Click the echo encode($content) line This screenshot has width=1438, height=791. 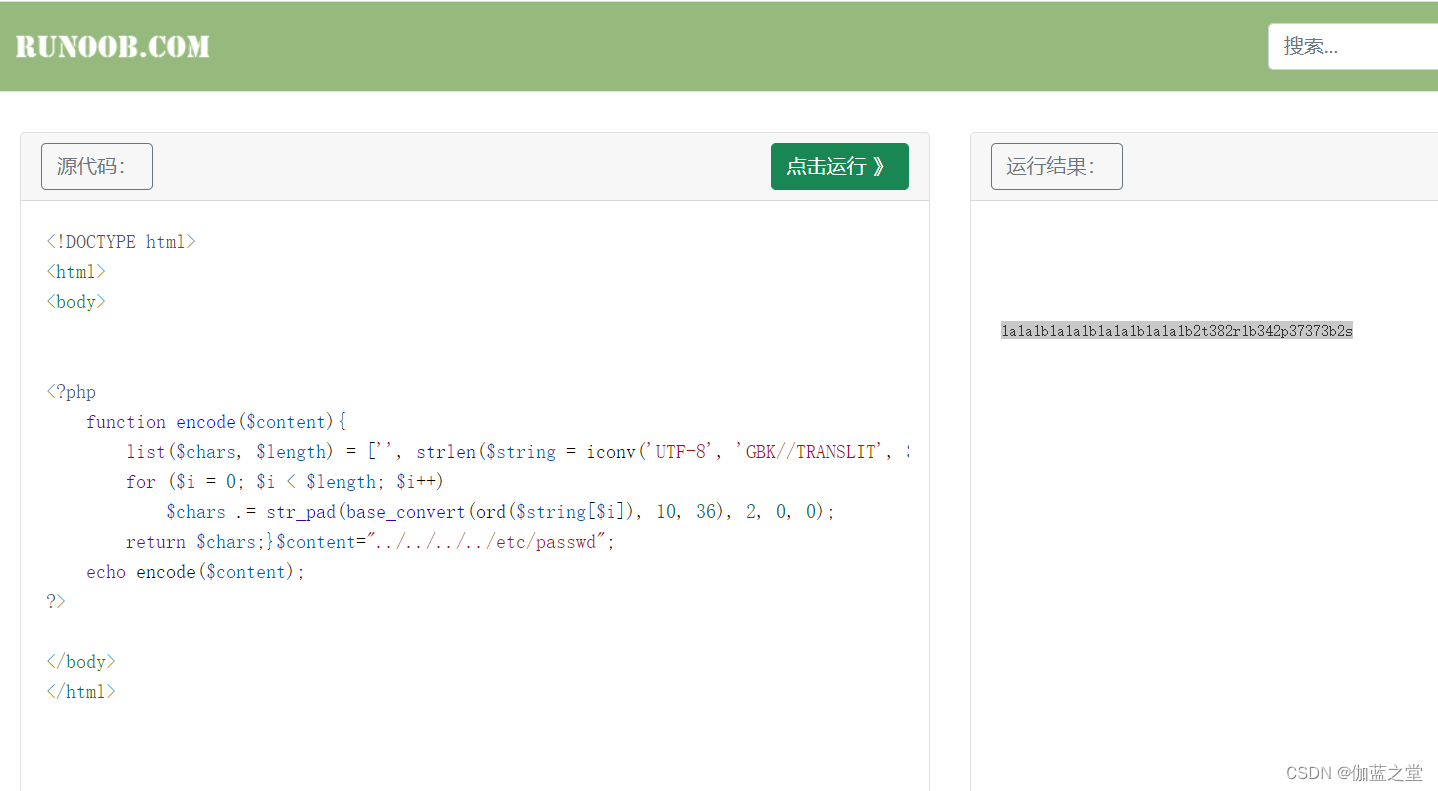click(x=195, y=571)
